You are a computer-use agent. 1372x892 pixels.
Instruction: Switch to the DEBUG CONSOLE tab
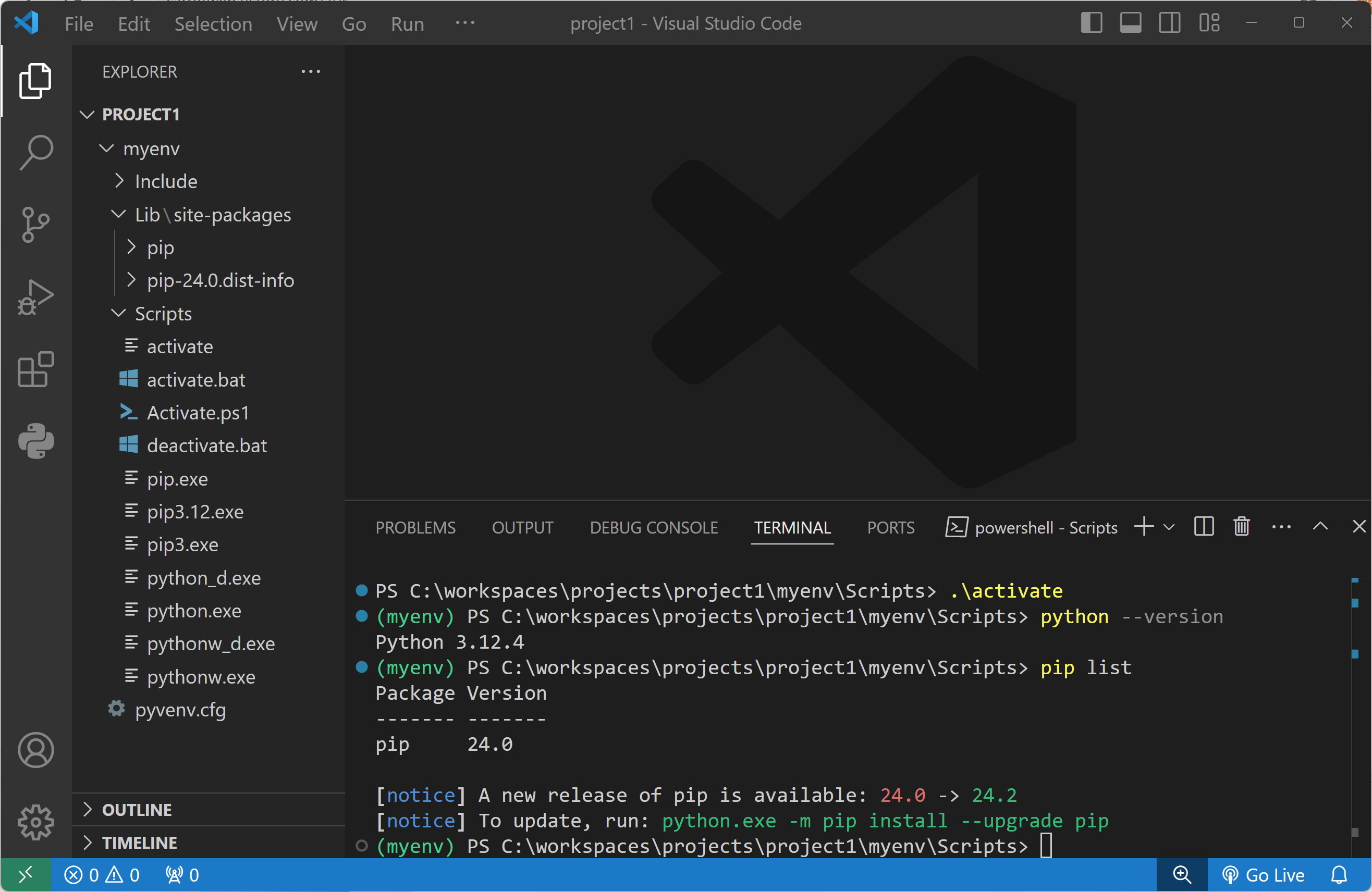click(x=654, y=528)
